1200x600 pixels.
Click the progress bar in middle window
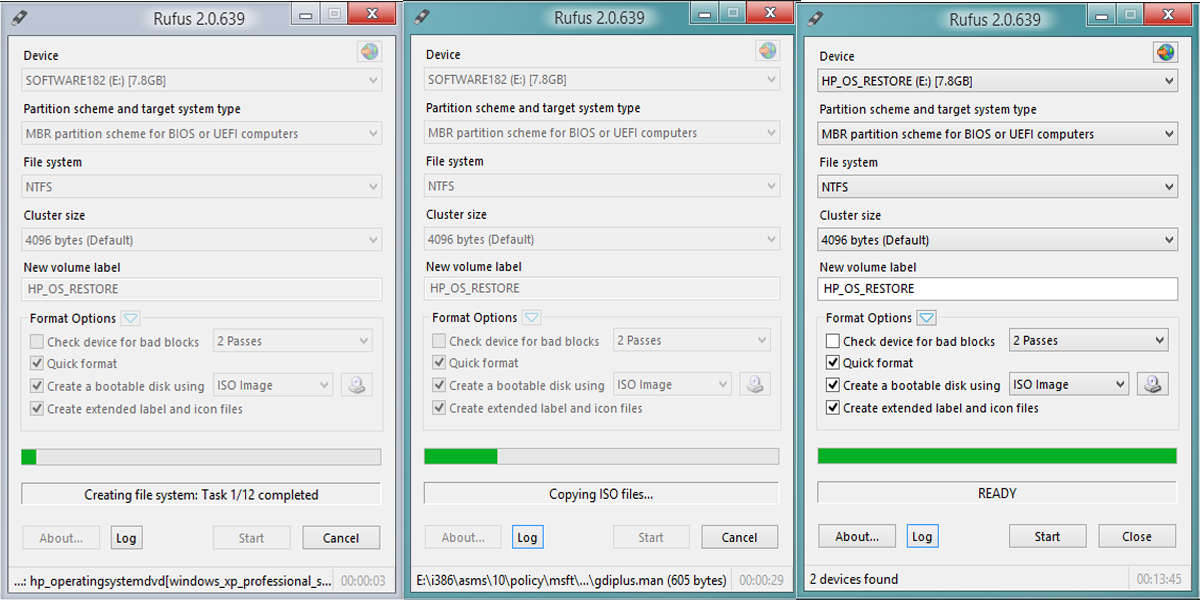point(601,456)
